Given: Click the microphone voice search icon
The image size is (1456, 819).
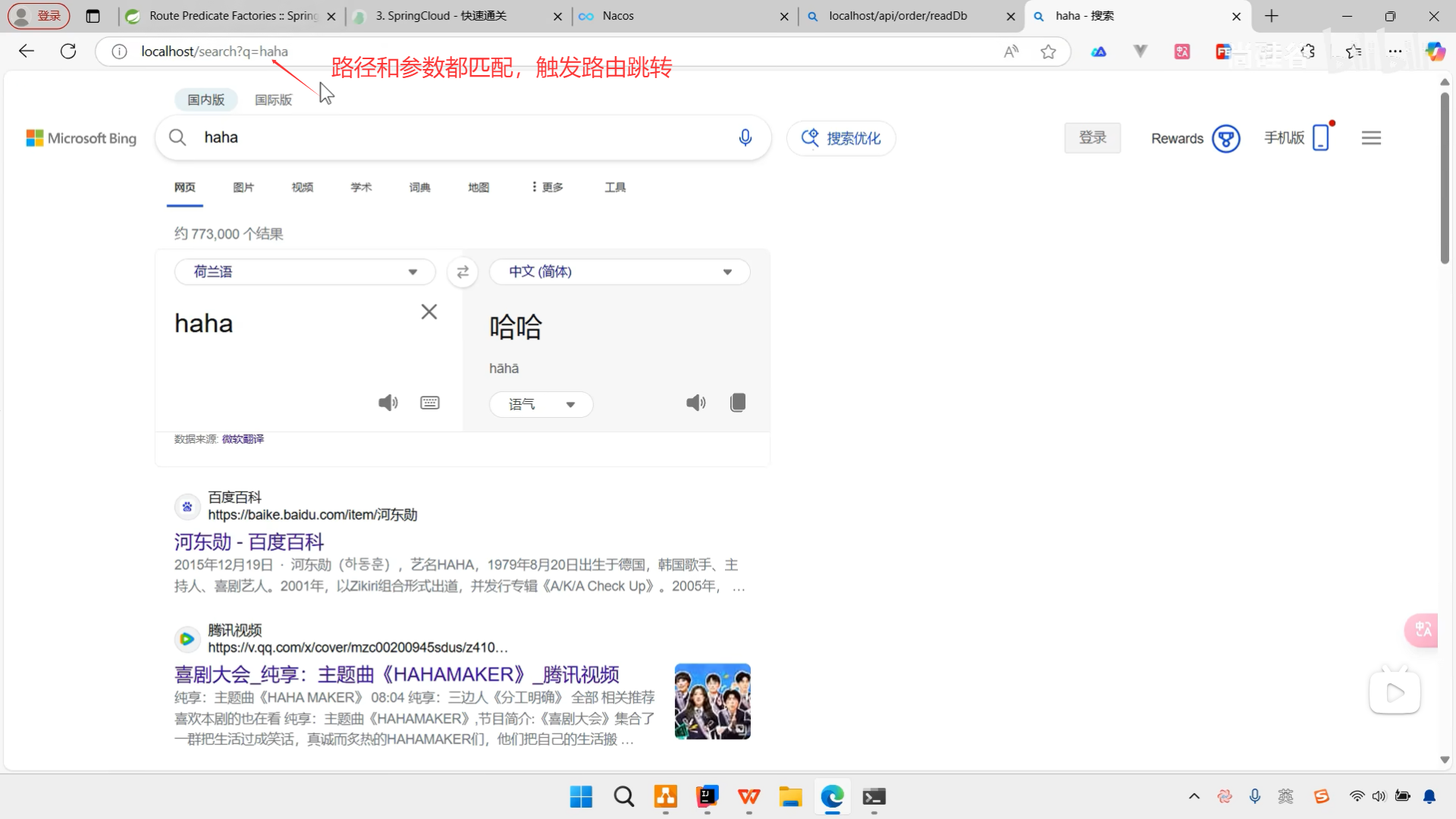Looking at the screenshot, I should pos(745,137).
